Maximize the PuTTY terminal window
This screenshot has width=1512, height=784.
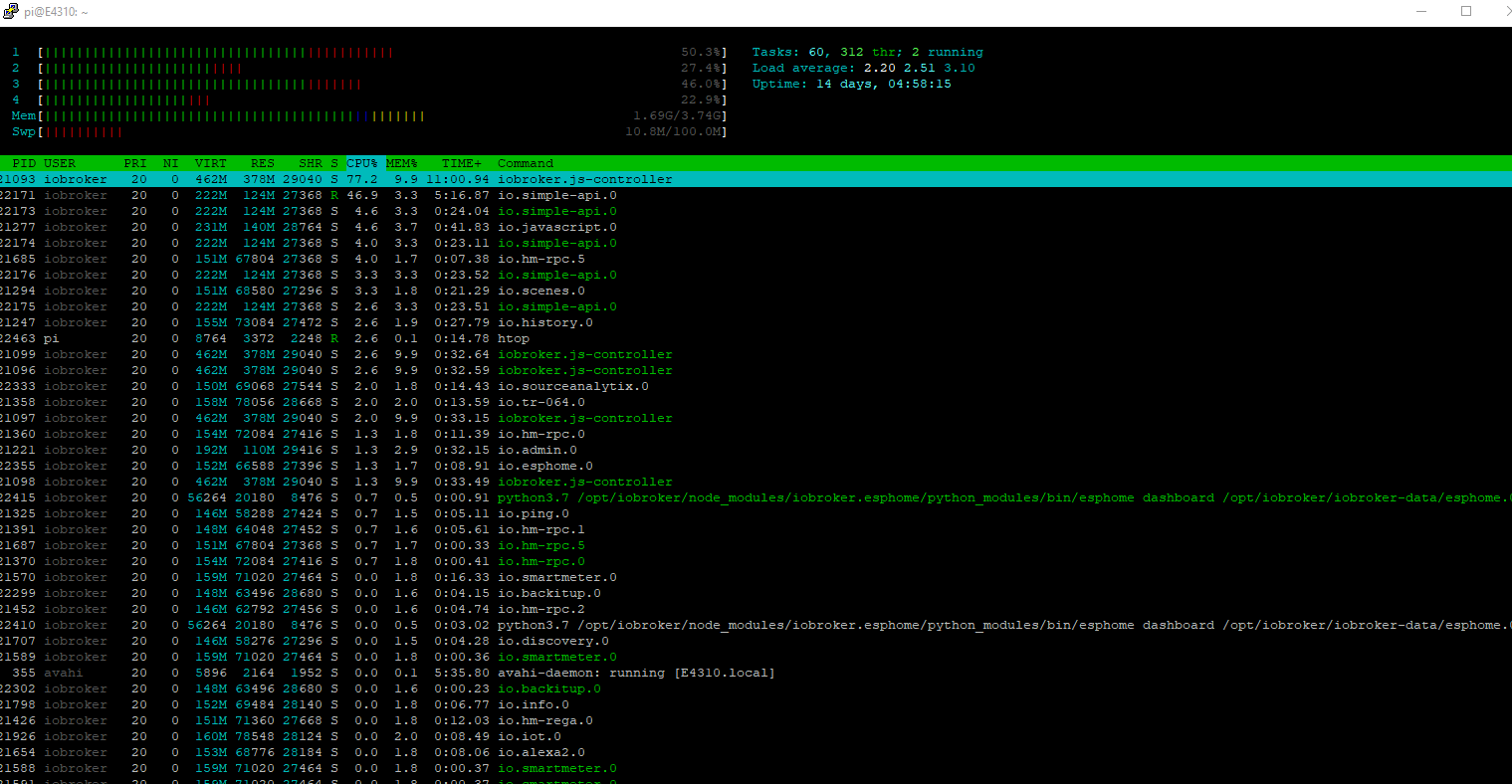[x=1466, y=11]
